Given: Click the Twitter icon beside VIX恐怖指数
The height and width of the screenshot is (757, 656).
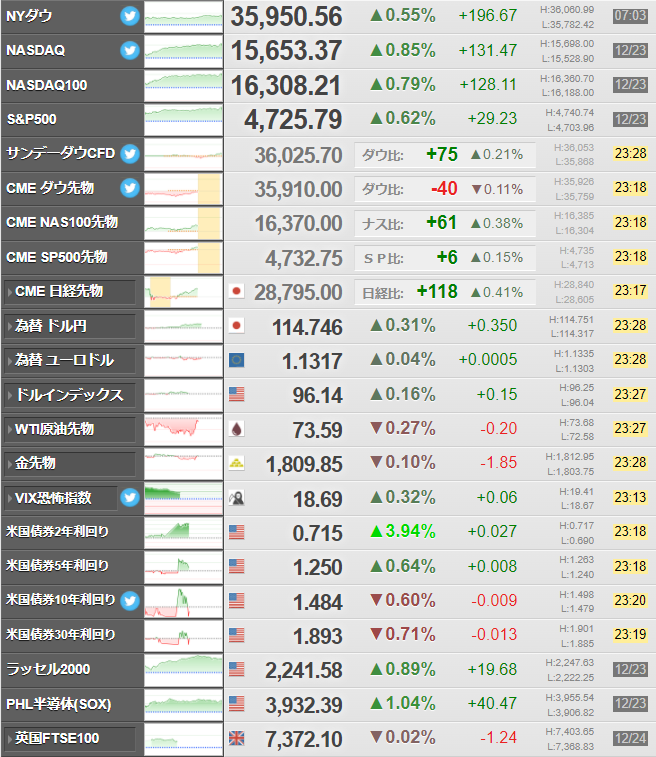Looking at the screenshot, I should click(x=129, y=497).
